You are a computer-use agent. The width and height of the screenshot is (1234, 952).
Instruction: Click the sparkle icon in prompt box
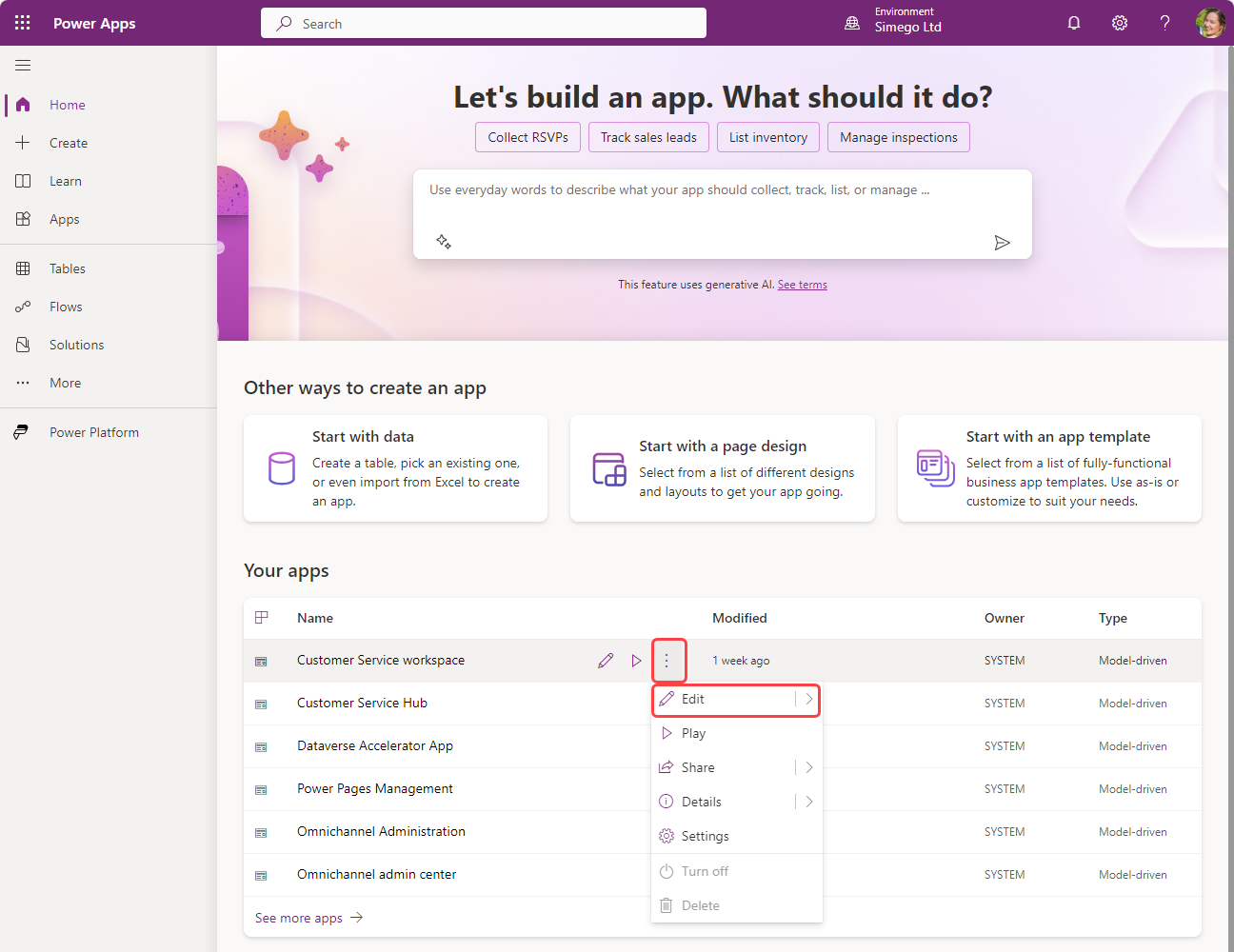(444, 242)
